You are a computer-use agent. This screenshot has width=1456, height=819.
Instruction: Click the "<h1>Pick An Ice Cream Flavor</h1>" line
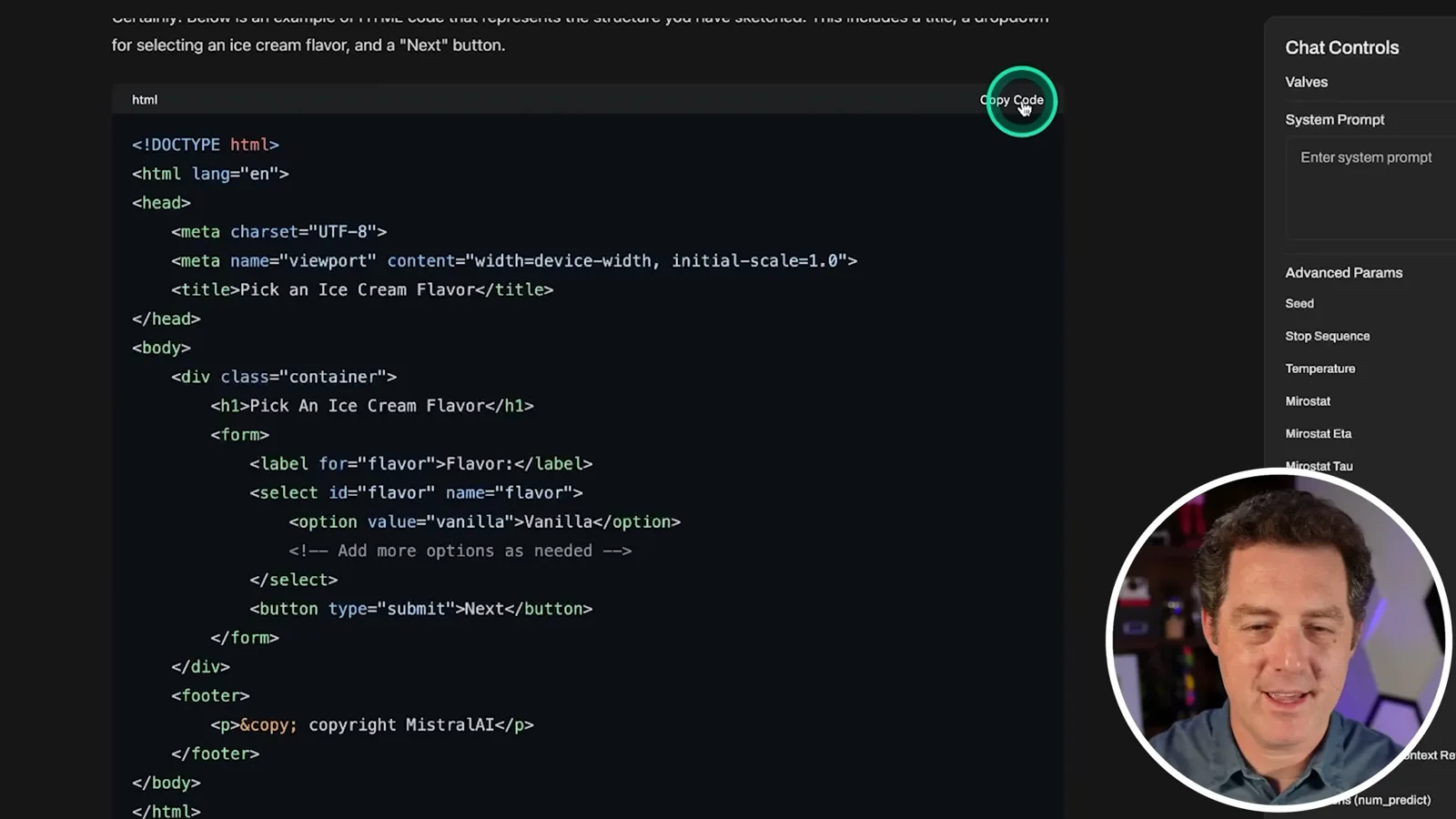[372, 406]
